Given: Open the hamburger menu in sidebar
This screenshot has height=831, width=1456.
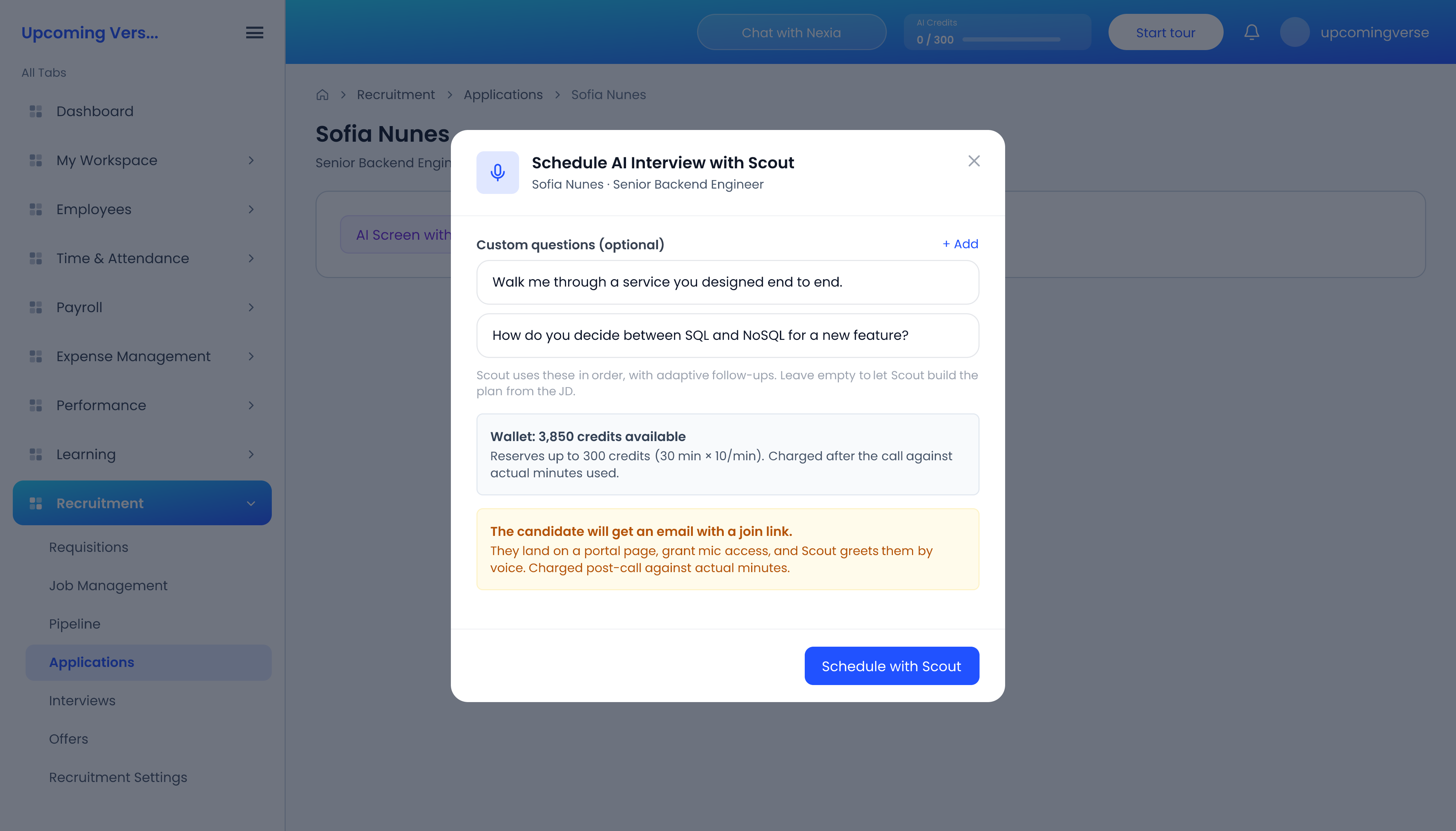Looking at the screenshot, I should click(x=255, y=33).
